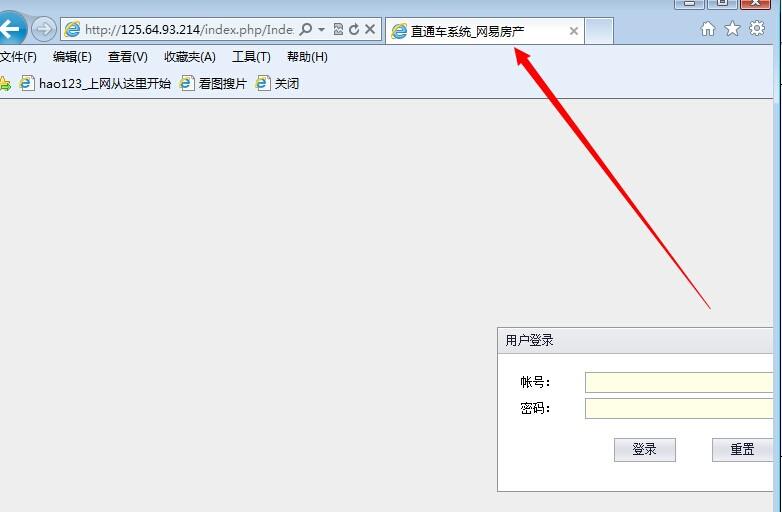Stop loading with the address bar X
This screenshot has height=512, width=782.
(370, 29)
